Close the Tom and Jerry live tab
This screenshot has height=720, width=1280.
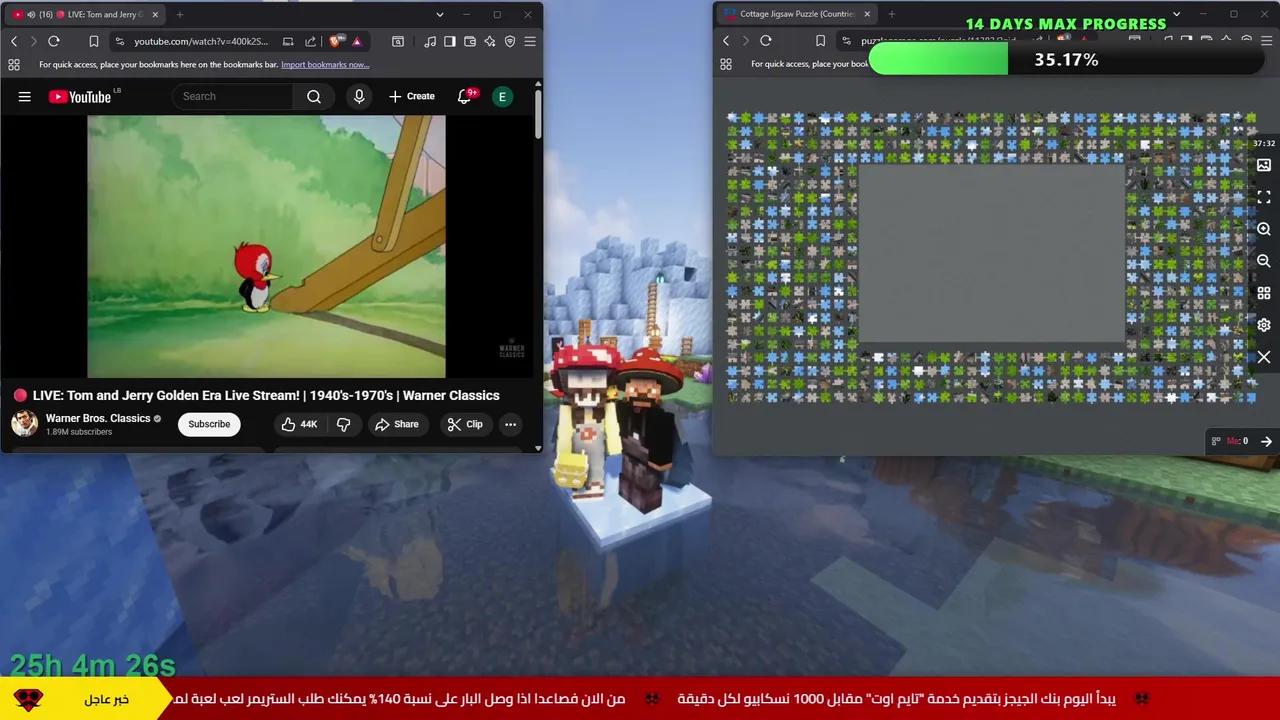(155, 14)
